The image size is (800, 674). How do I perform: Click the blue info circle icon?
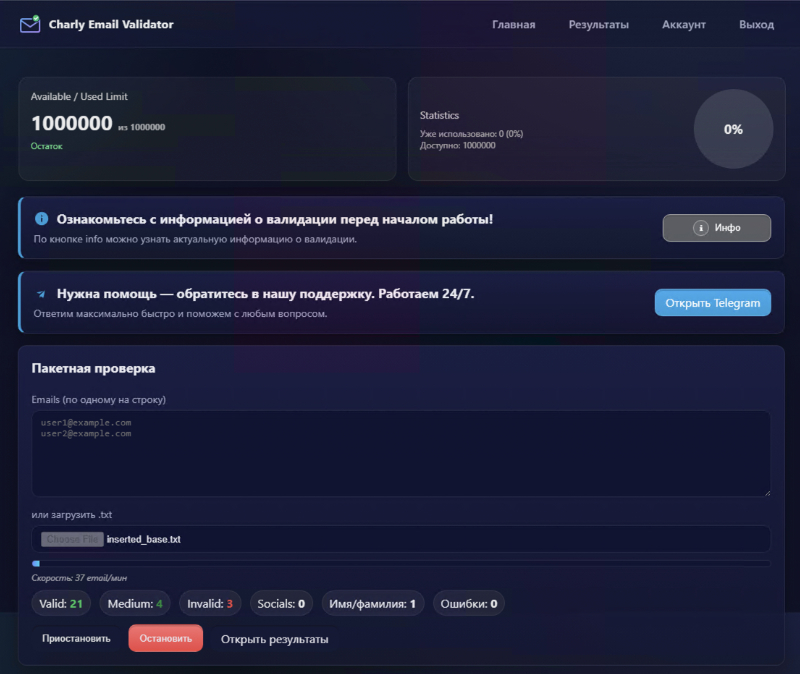pyautogui.click(x=41, y=218)
